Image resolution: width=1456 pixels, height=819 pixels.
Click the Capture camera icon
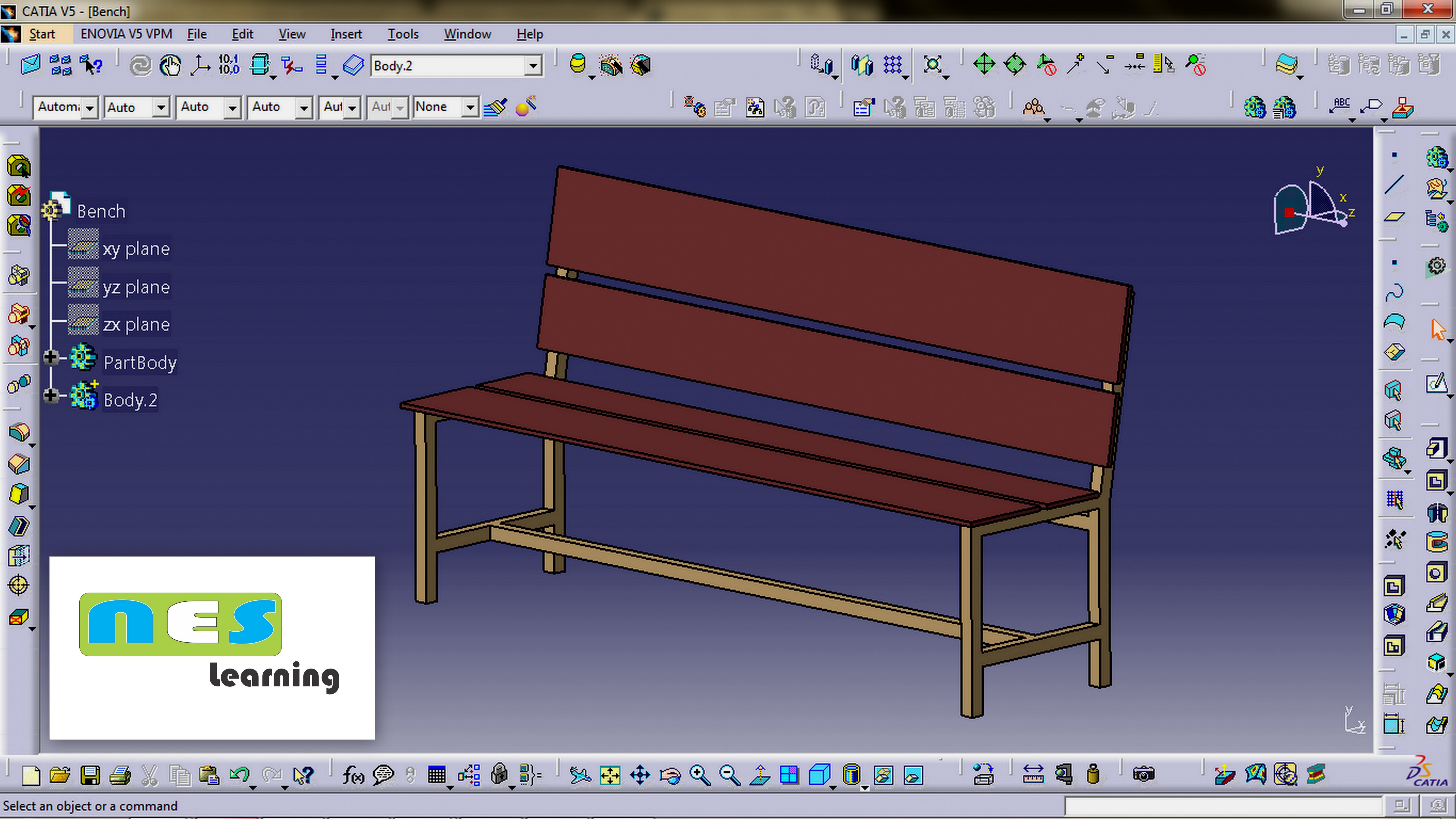pyautogui.click(x=1143, y=775)
